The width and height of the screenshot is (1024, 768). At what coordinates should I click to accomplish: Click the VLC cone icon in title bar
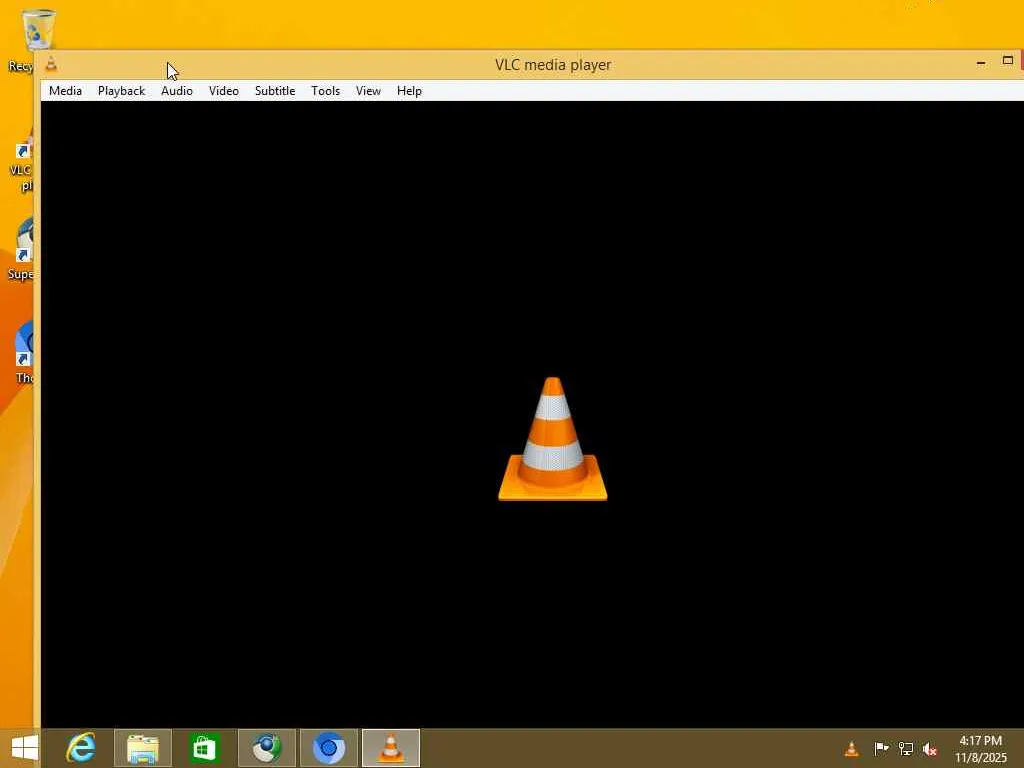pos(52,64)
